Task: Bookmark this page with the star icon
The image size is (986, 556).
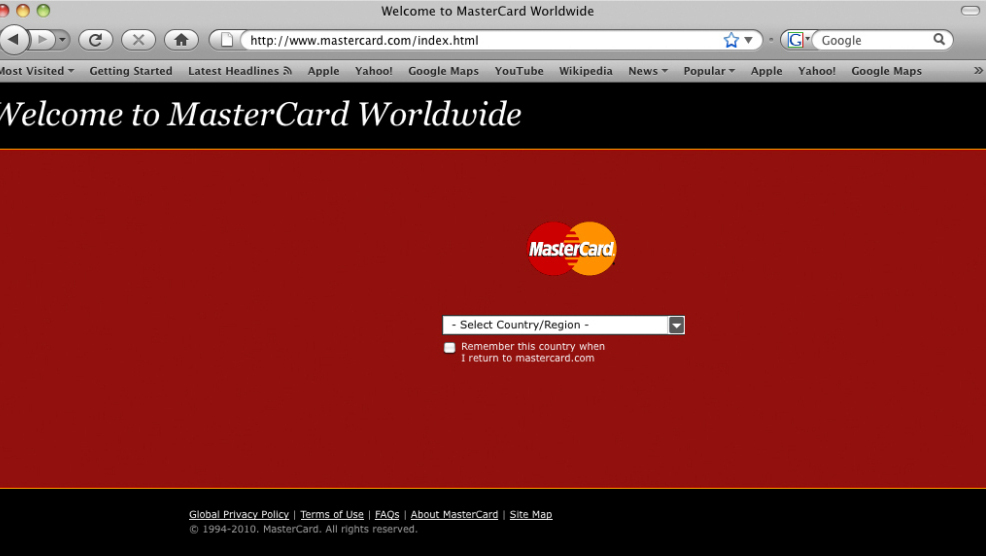Action: (x=731, y=40)
